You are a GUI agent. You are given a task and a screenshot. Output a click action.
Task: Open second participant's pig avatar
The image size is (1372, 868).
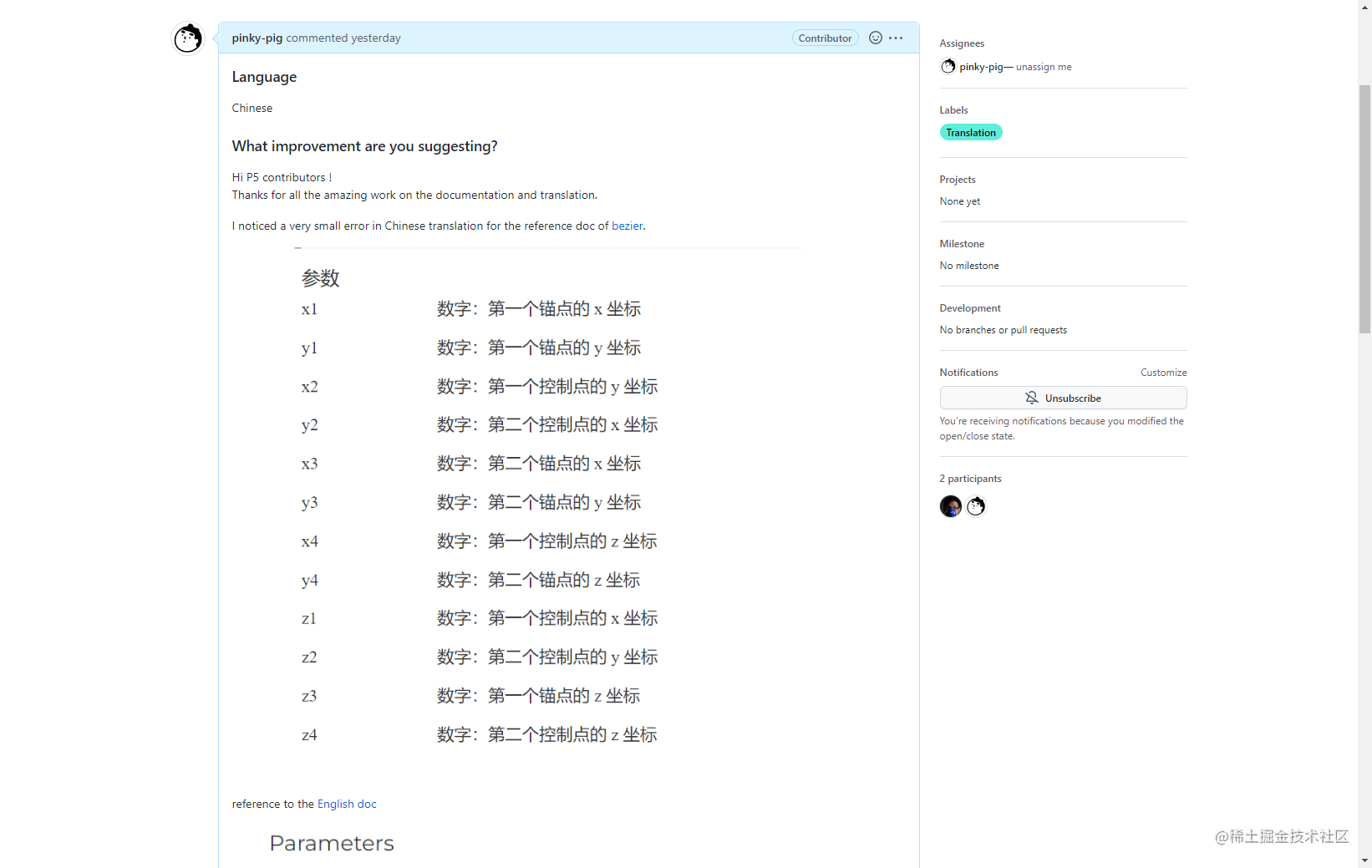976,506
